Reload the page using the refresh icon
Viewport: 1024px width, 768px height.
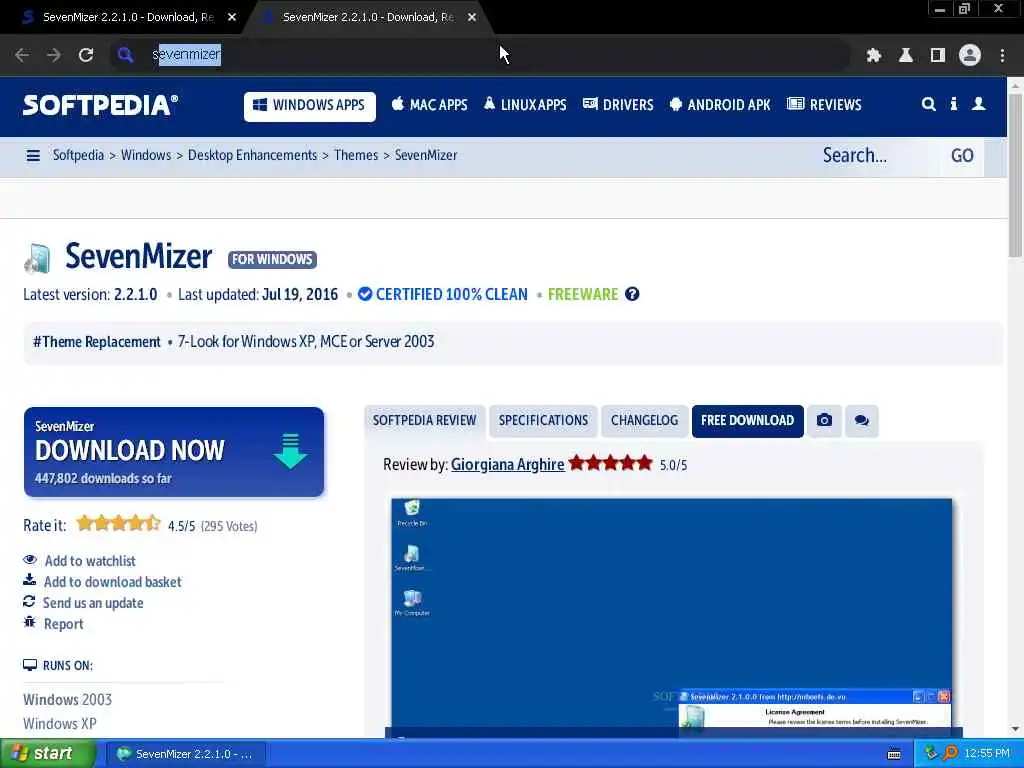[86, 55]
